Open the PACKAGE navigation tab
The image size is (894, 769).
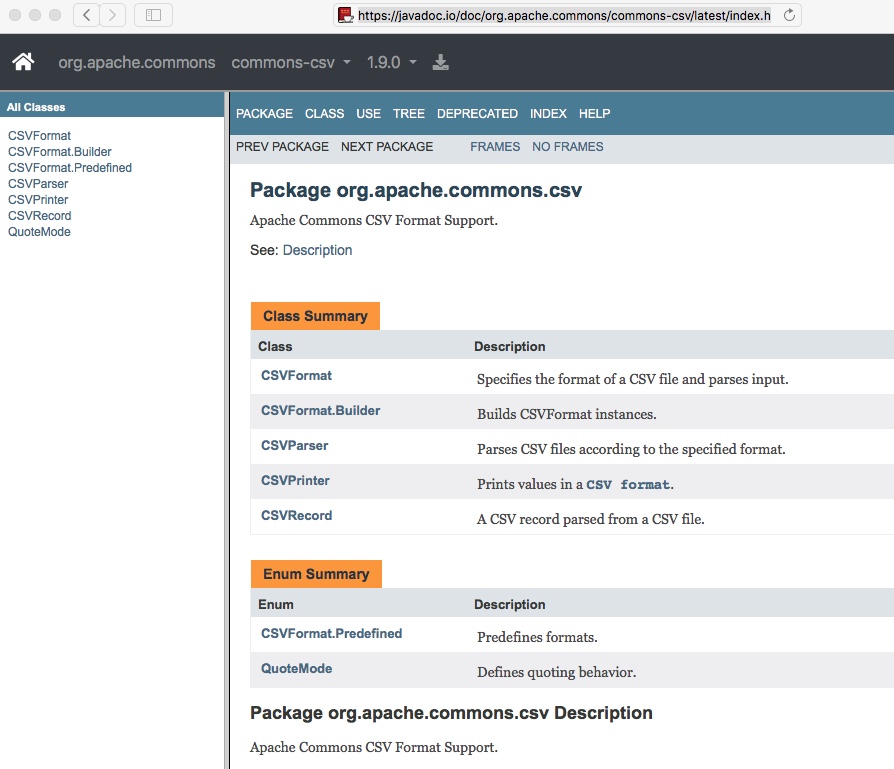(x=265, y=113)
